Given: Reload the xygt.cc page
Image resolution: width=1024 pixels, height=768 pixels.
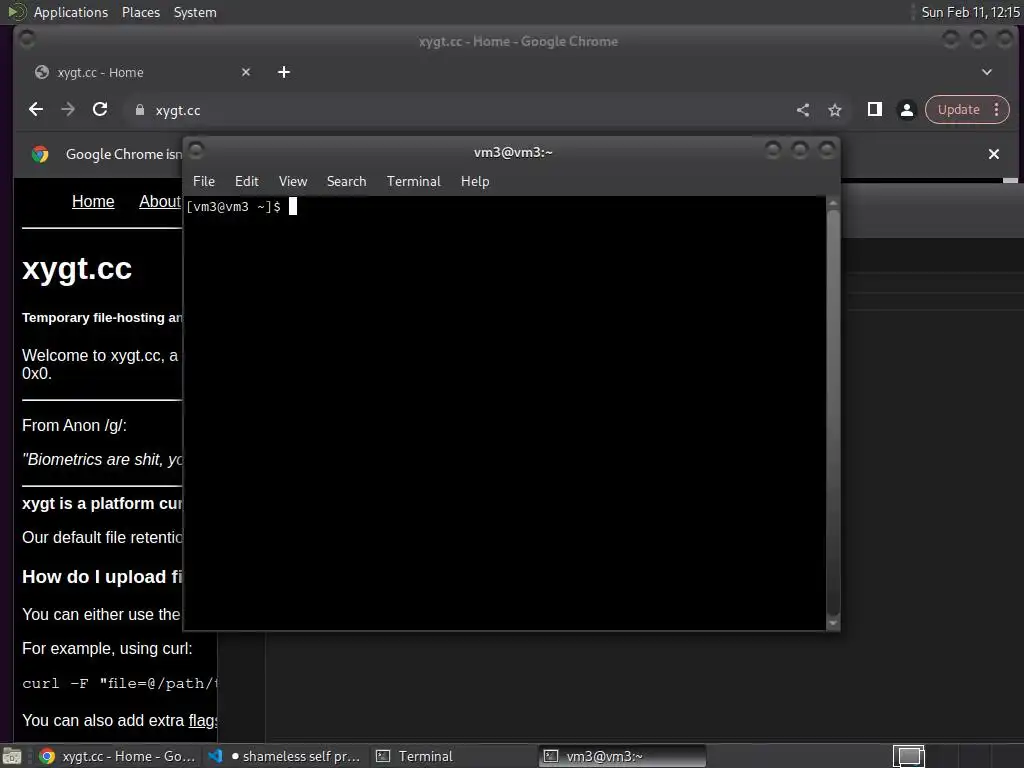Looking at the screenshot, I should tap(100, 110).
